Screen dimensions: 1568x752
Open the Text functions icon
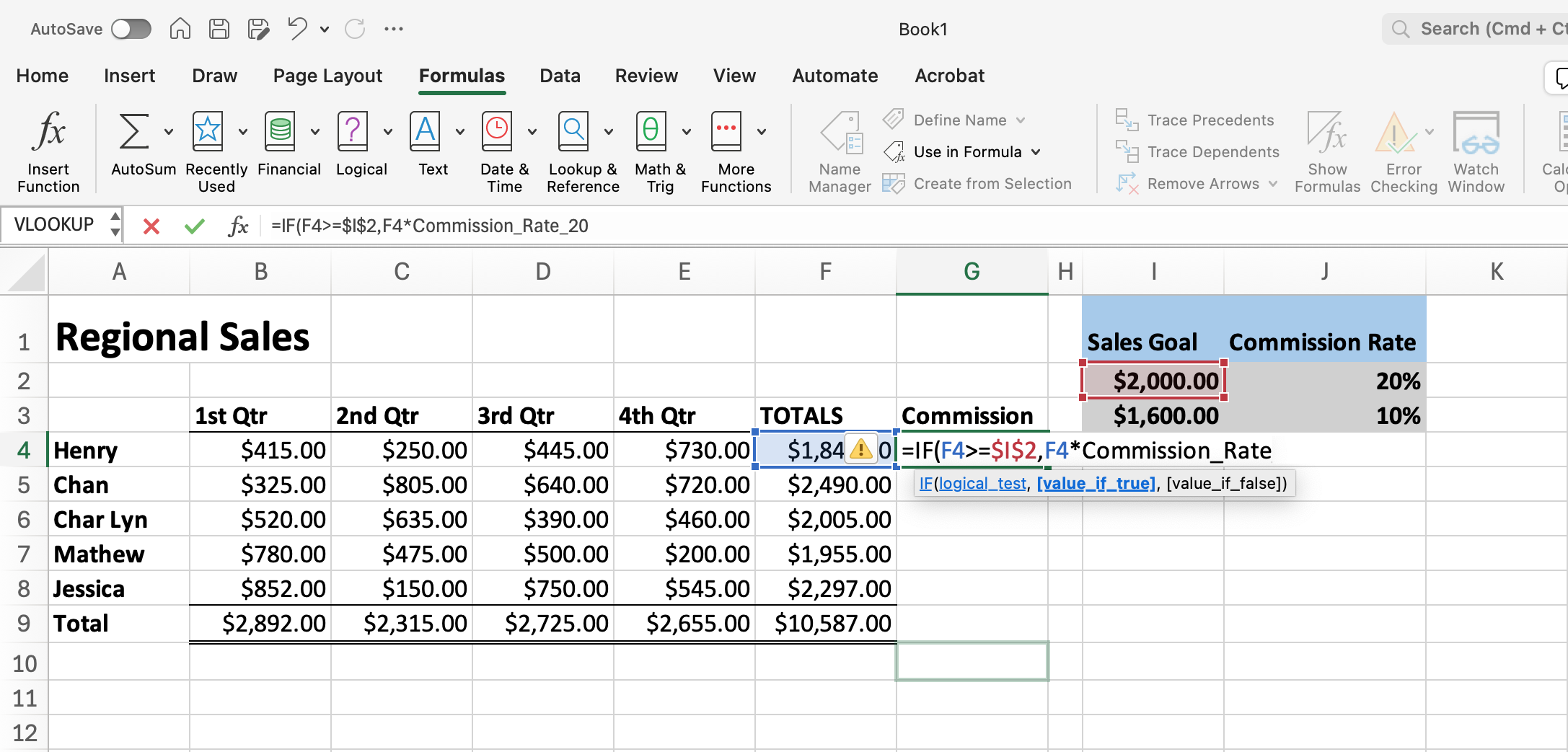(x=425, y=132)
